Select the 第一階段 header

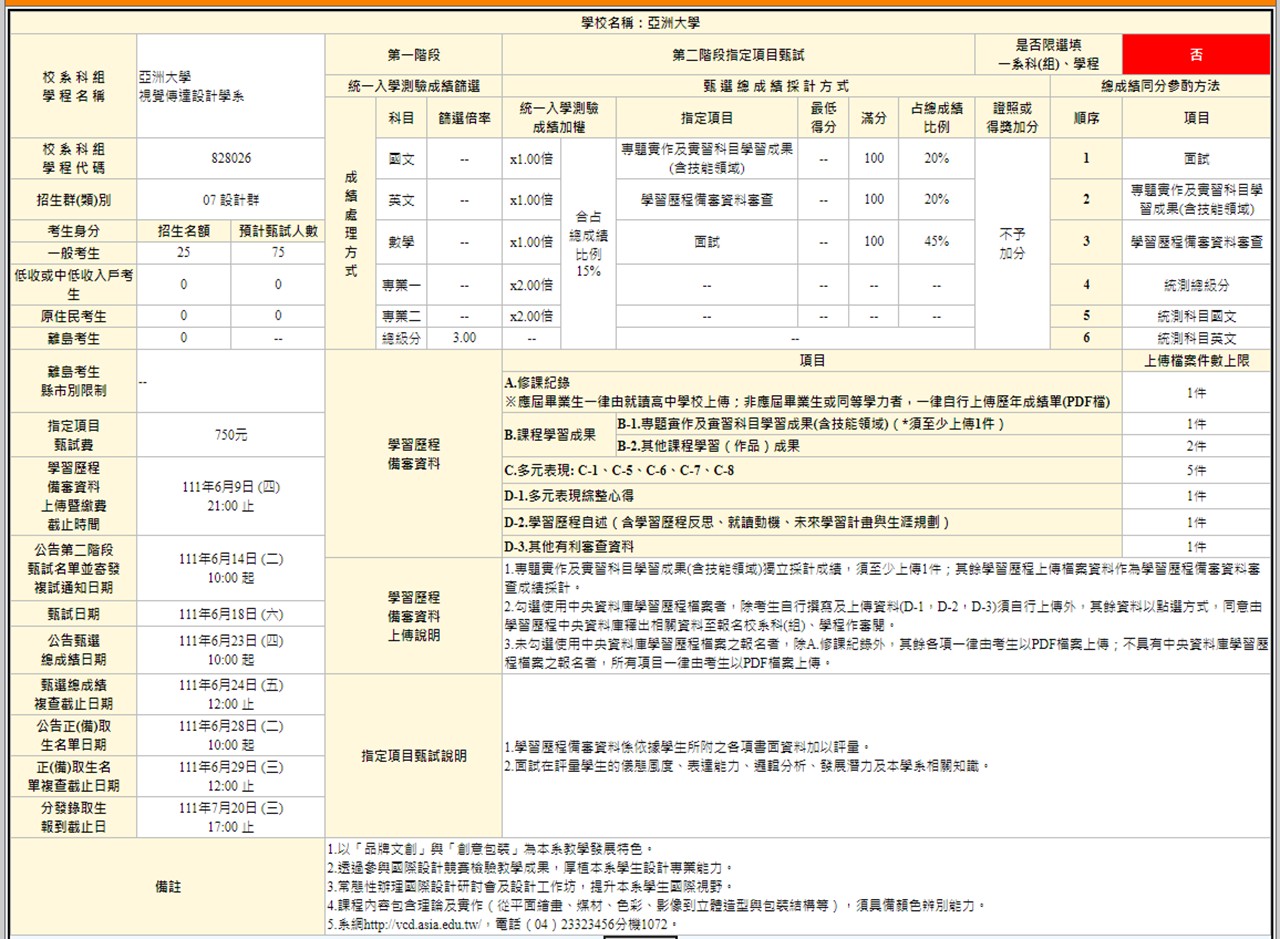[414, 55]
